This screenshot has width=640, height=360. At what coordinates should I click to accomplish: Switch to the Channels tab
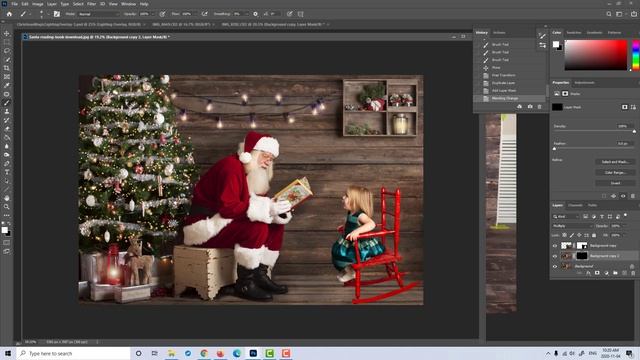pyautogui.click(x=576, y=205)
